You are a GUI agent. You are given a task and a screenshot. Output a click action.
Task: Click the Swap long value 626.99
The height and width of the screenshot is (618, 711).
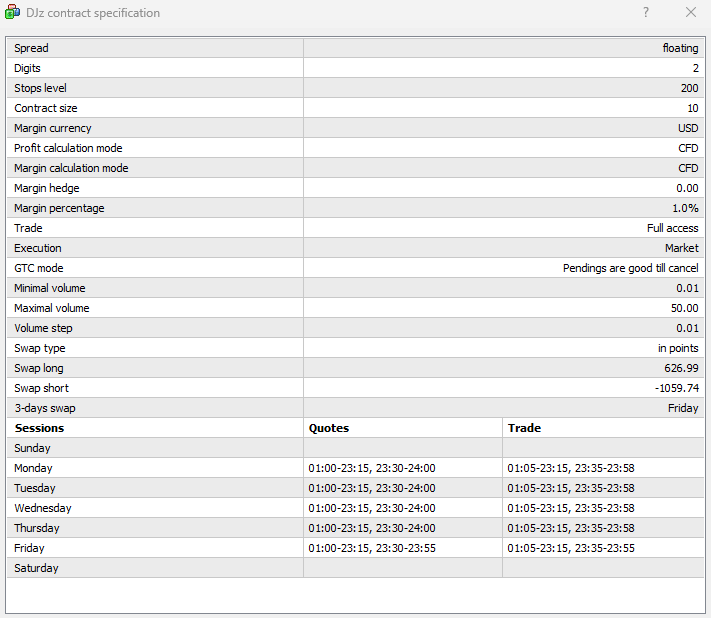pyautogui.click(x=681, y=367)
